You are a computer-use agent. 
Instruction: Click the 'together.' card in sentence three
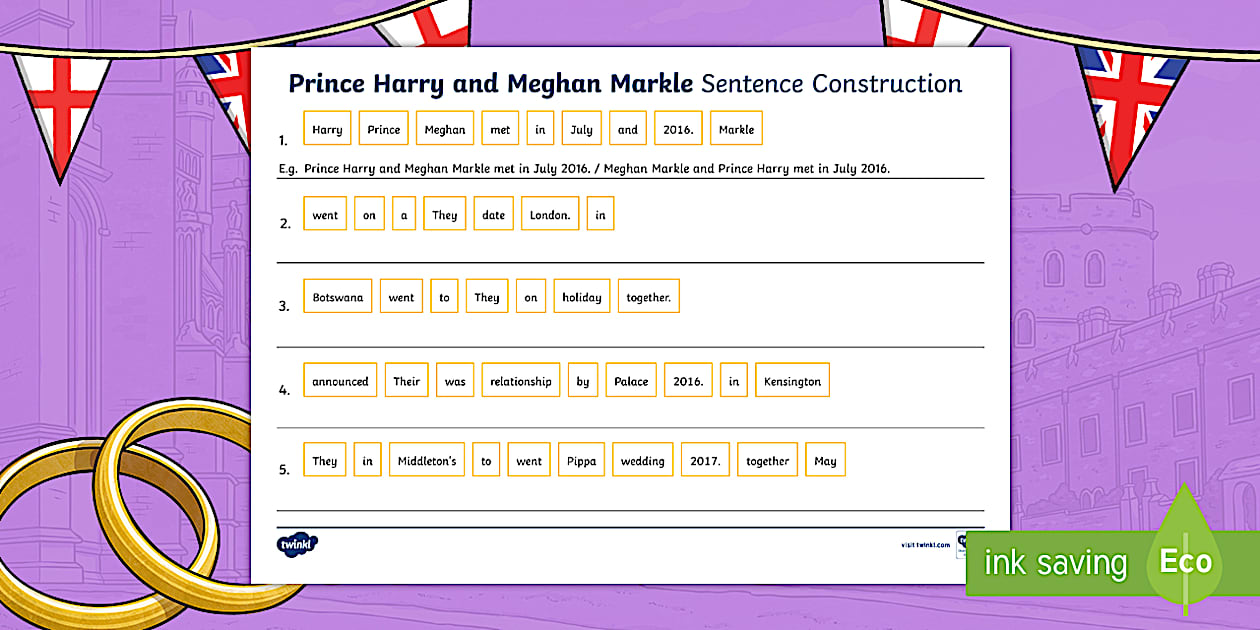(x=648, y=297)
